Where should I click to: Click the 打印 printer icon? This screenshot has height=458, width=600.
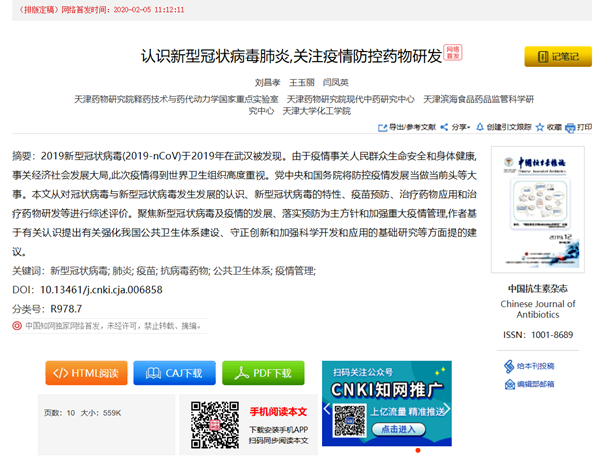(569, 128)
